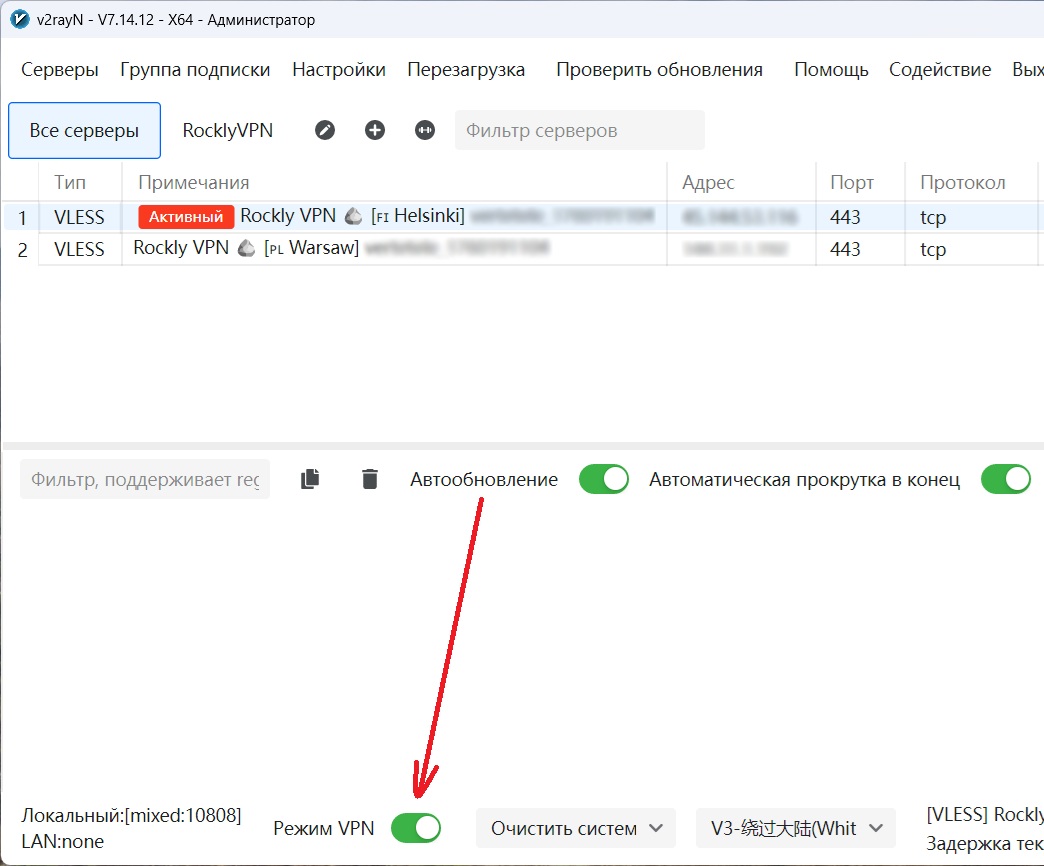Screen dimensions: 1044x866
Task: Click the add subscription plus icon
Action: pos(375,130)
